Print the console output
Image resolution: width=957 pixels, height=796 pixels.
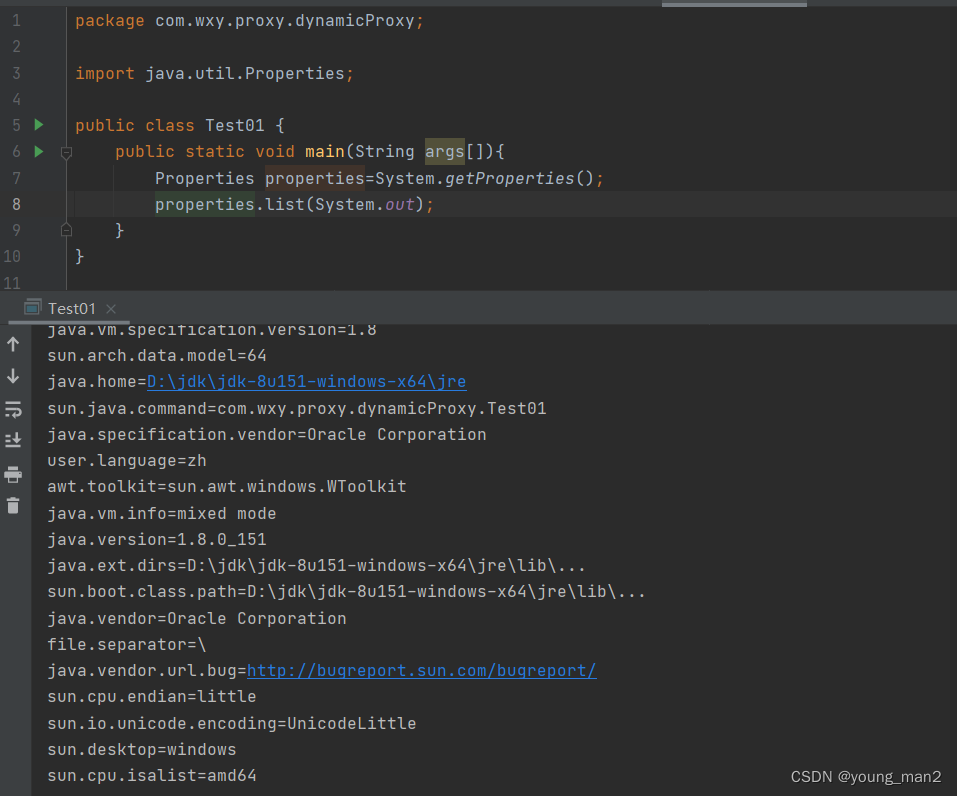coord(13,474)
